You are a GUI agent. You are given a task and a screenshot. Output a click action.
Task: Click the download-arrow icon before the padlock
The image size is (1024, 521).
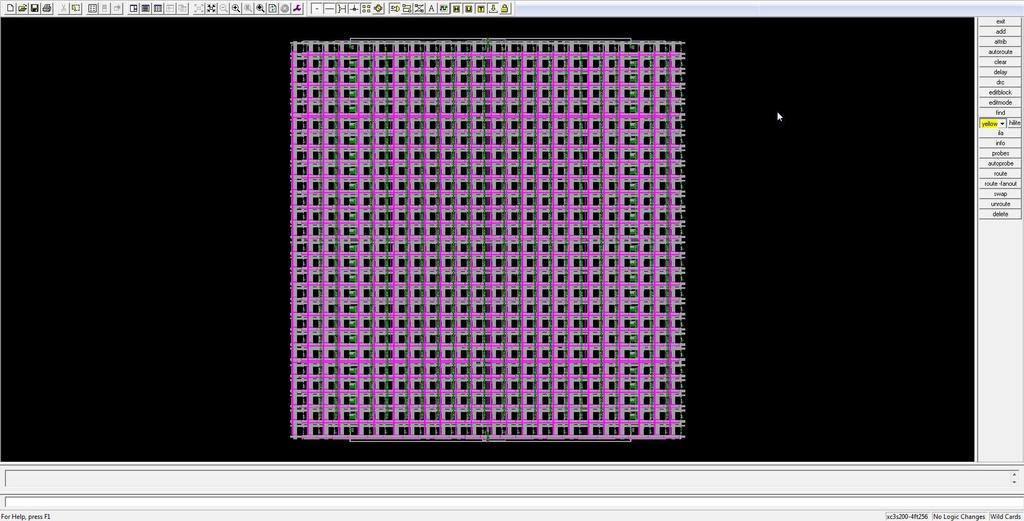pyautogui.click(x=492, y=8)
